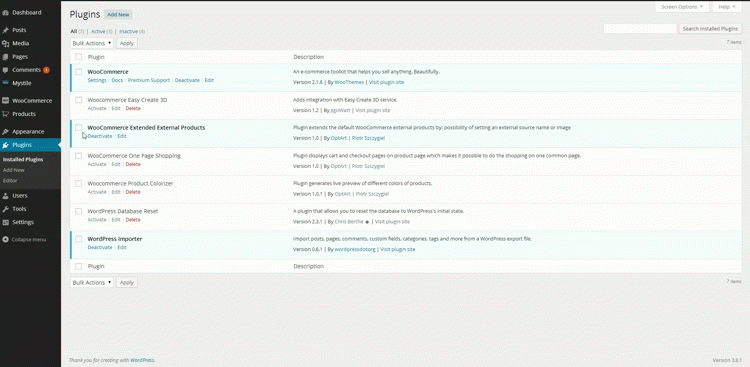Filter plugins by Inactive
Screen dimensions: 750x367
point(129,32)
